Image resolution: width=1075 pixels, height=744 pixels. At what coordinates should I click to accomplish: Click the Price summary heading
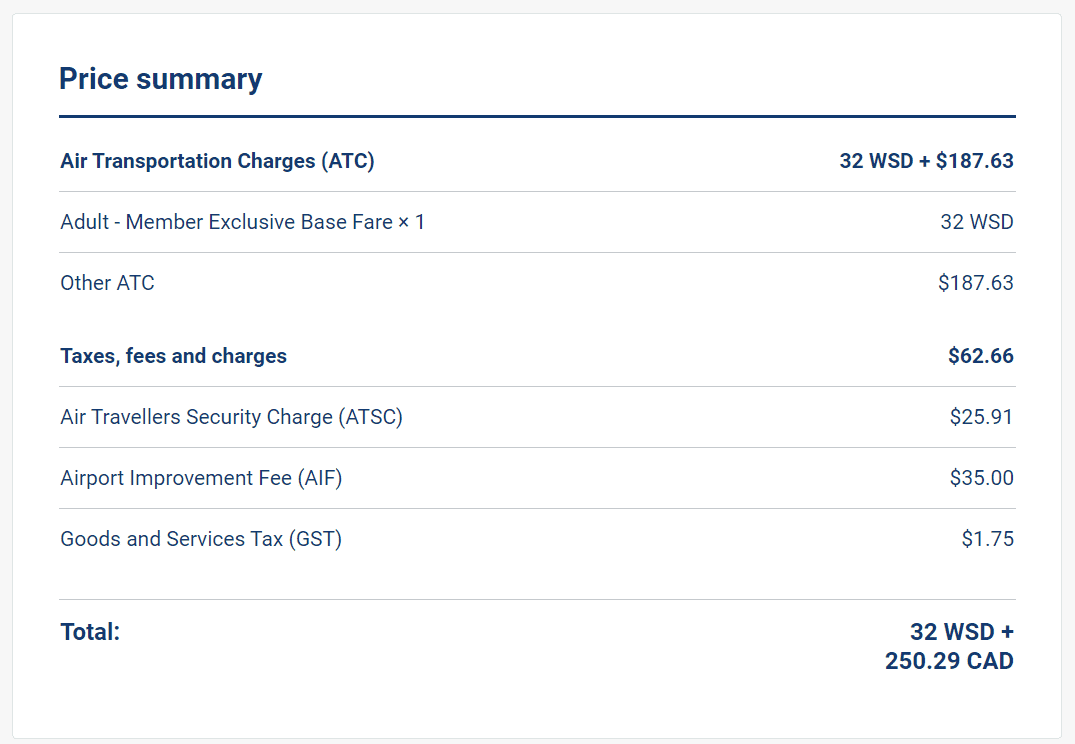point(160,79)
